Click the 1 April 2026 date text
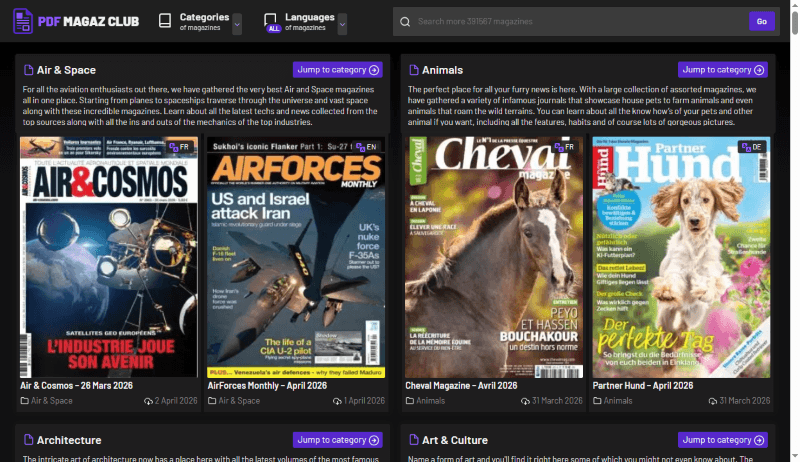This screenshot has height=462, width=800. (364, 401)
